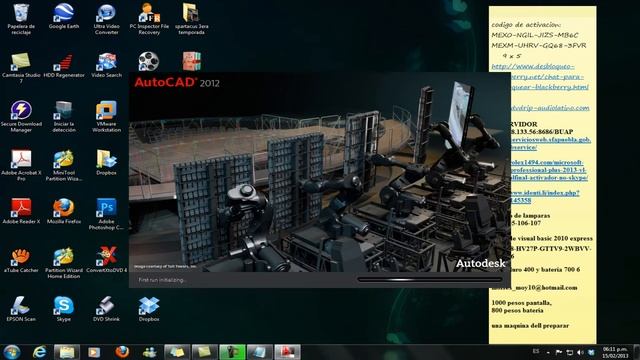Click the ES language indicator
The width and height of the screenshot is (640, 360).
pos(536,351)
